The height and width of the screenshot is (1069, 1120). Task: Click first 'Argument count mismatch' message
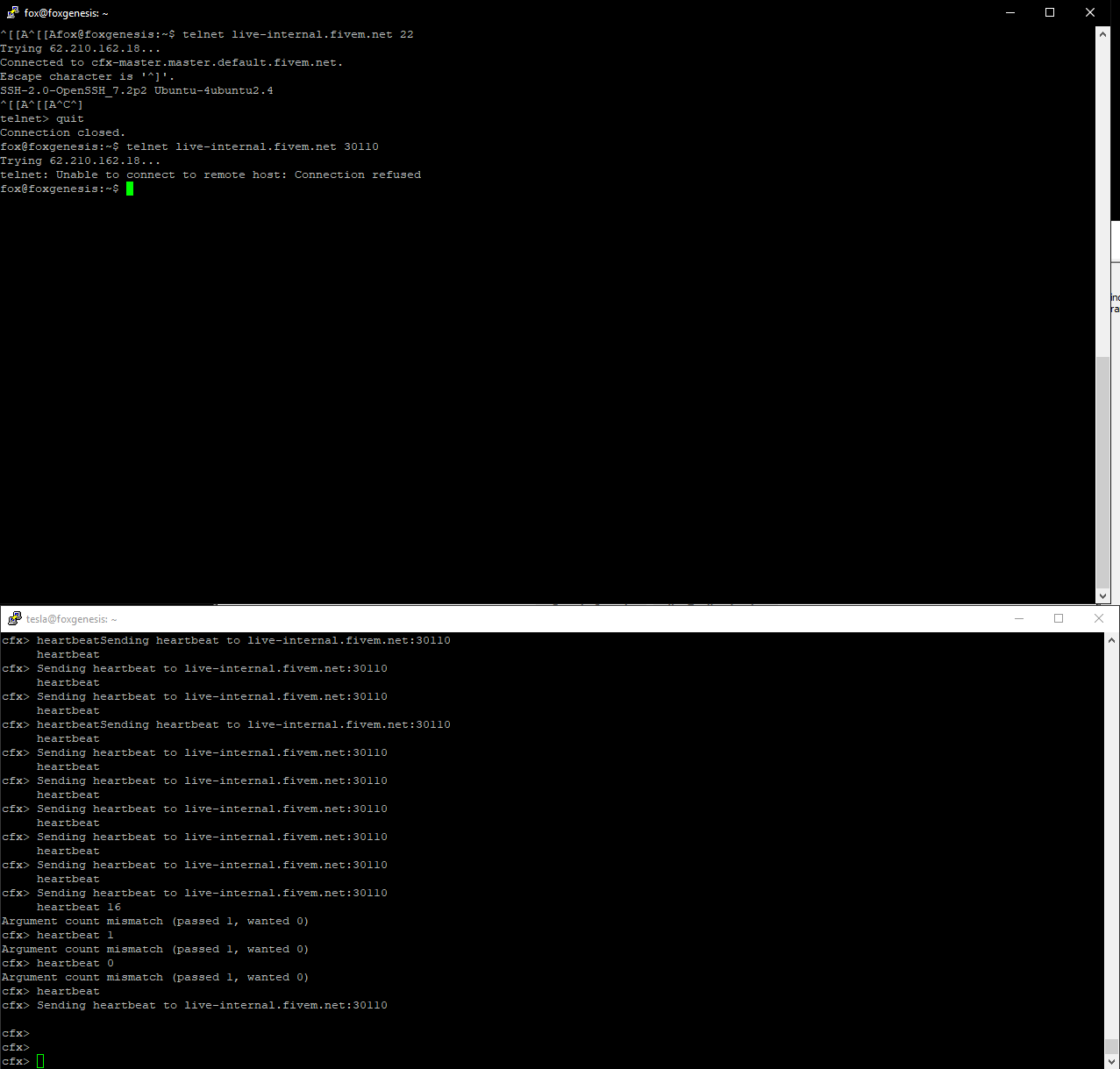[x=155, y=921]
